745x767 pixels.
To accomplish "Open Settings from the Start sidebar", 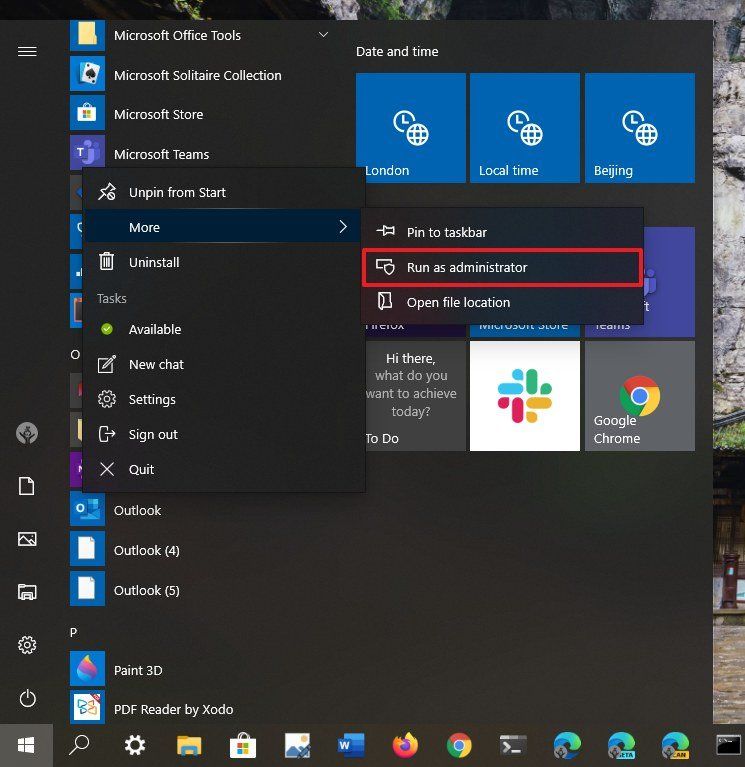I will tap(27, 645).
